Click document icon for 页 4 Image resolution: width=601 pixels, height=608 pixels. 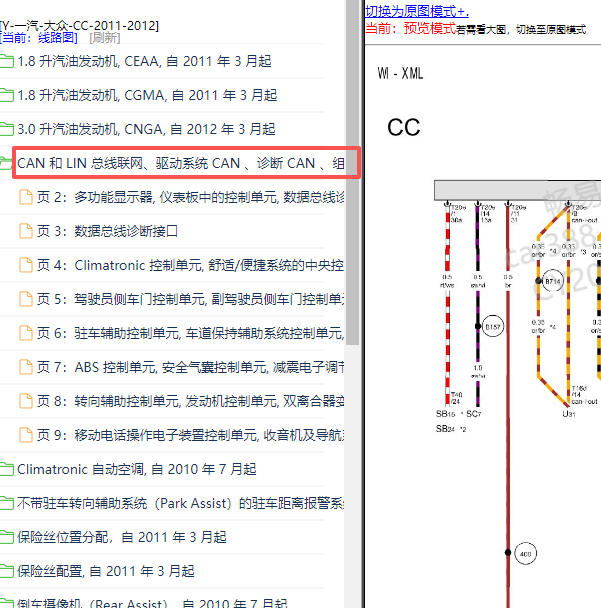pyautogui.click(x=26, y=265)
